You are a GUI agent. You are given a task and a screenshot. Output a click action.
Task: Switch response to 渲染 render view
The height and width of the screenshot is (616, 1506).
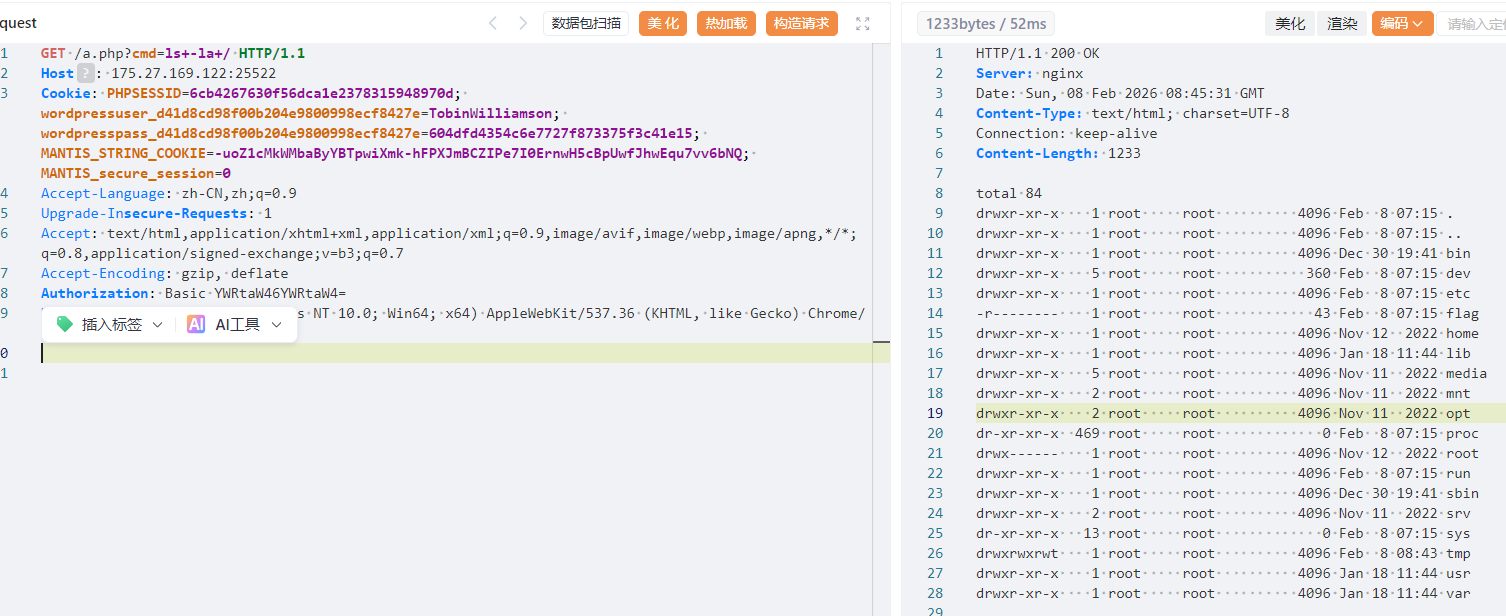pyautogui.click(x=1342, y=24)
